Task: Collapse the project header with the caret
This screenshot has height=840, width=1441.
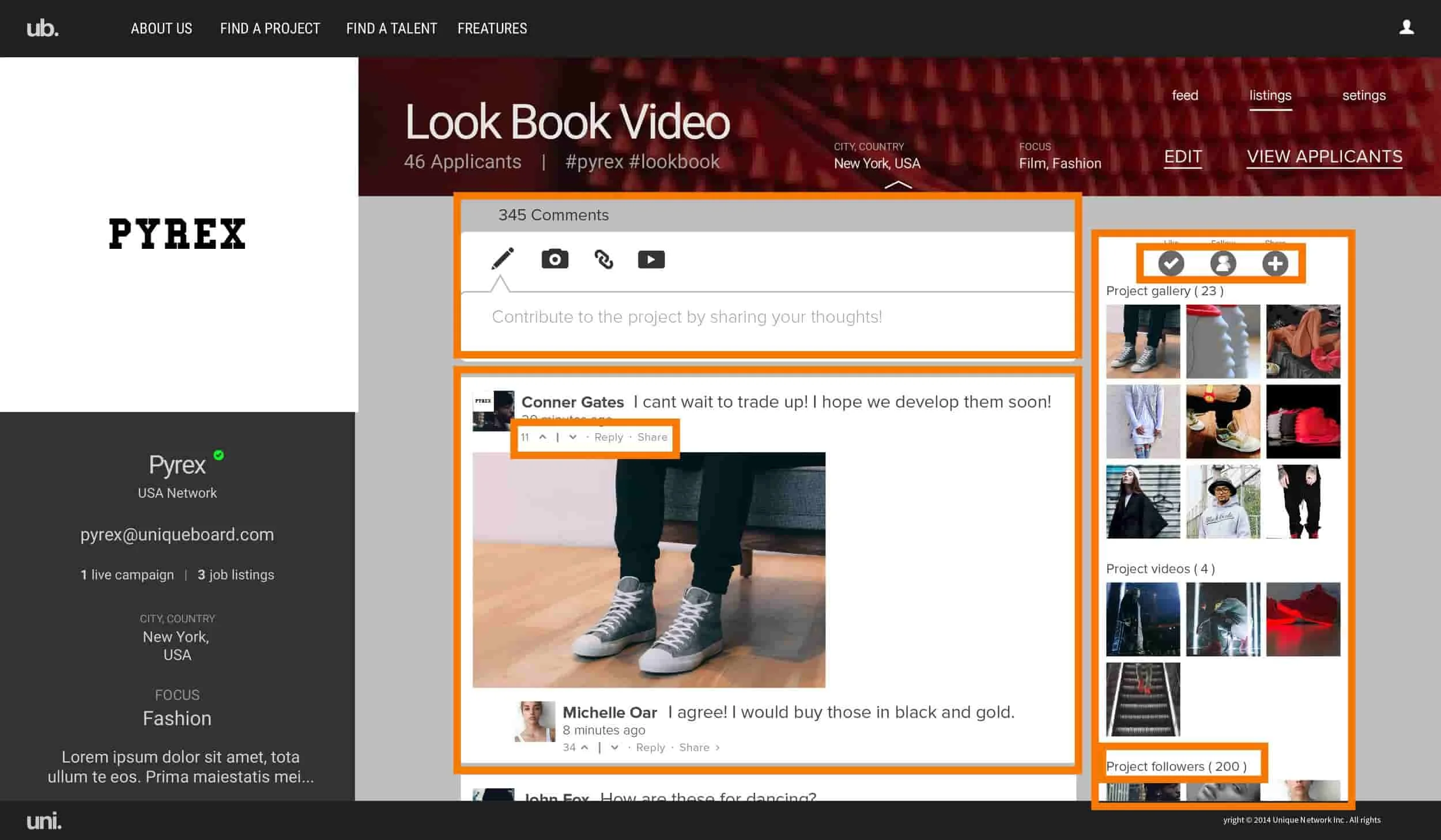Action: tap(898, 185)
